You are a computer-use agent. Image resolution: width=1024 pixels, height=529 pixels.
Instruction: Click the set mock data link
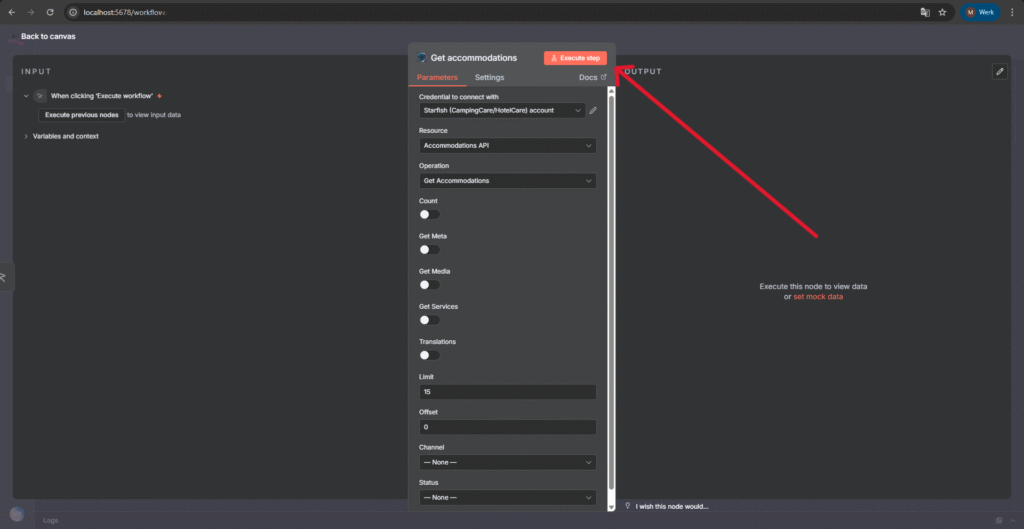click(x=817, y=297)
